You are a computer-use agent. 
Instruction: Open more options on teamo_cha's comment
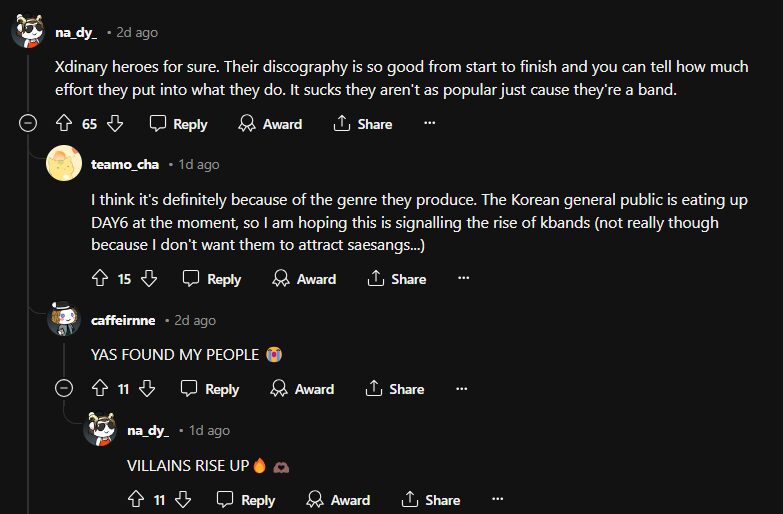pos(463,279)
